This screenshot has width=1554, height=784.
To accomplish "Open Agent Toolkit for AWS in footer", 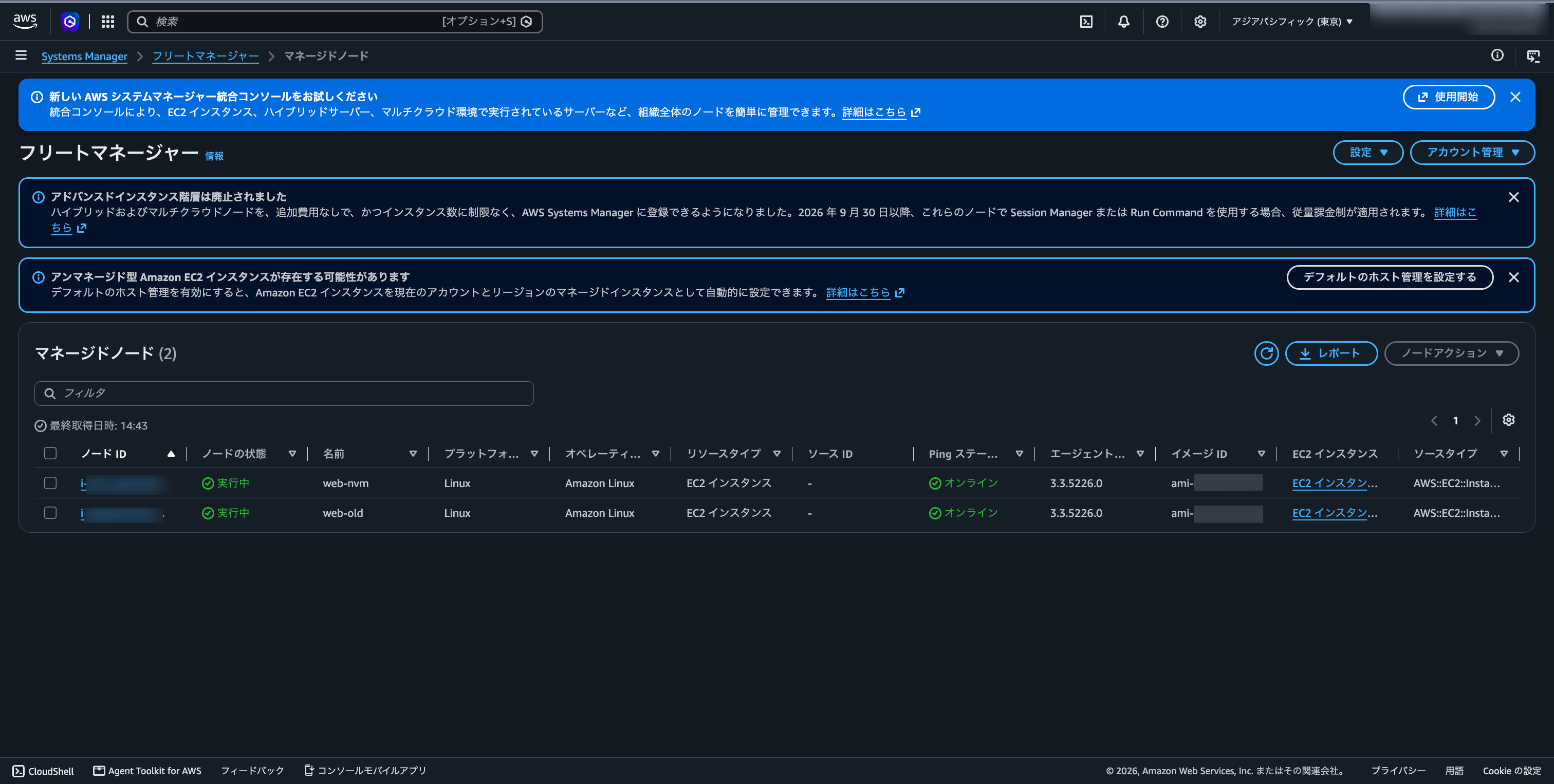I will [147, 771].
